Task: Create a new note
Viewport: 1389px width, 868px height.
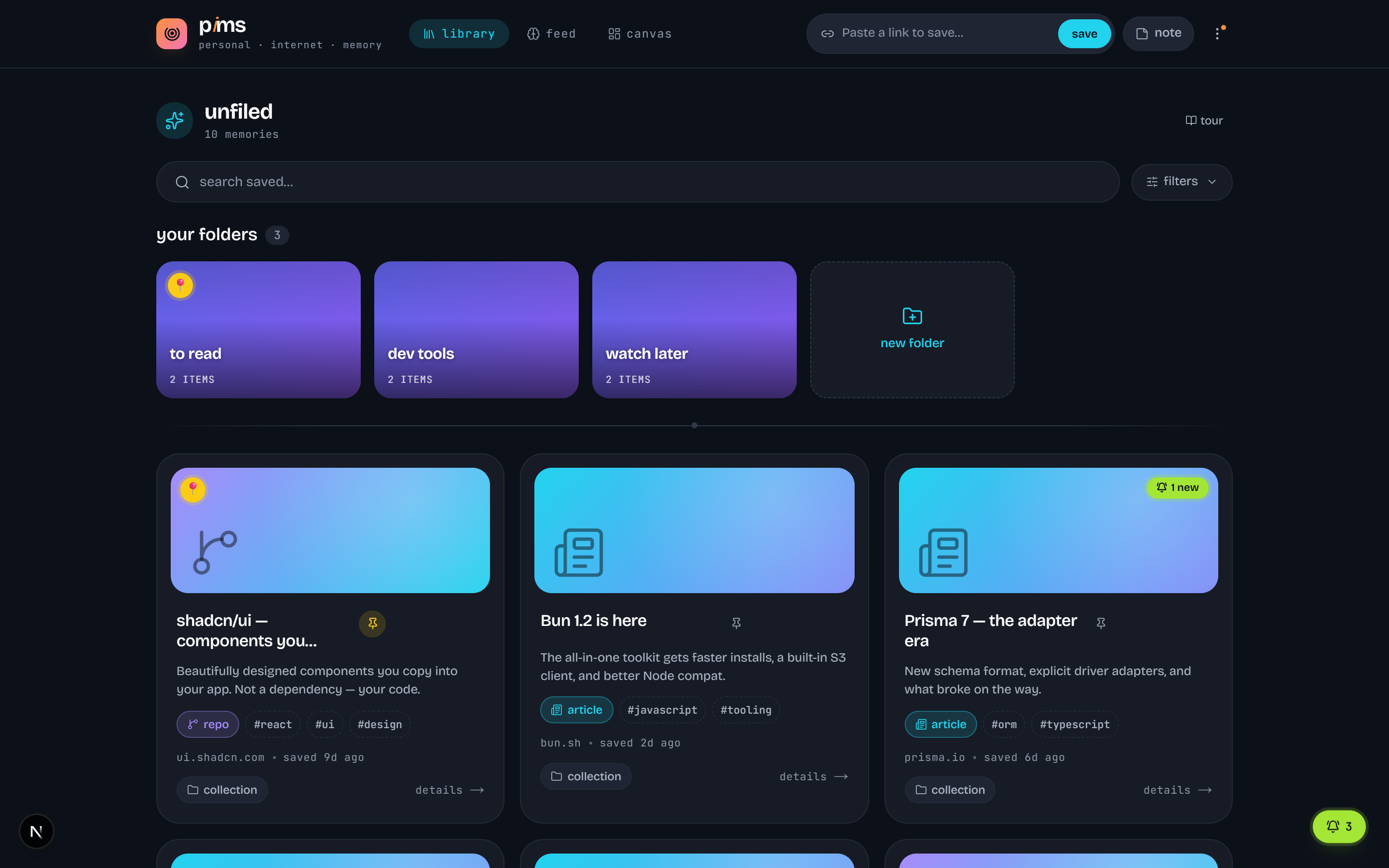Action: pos(1158,34)
